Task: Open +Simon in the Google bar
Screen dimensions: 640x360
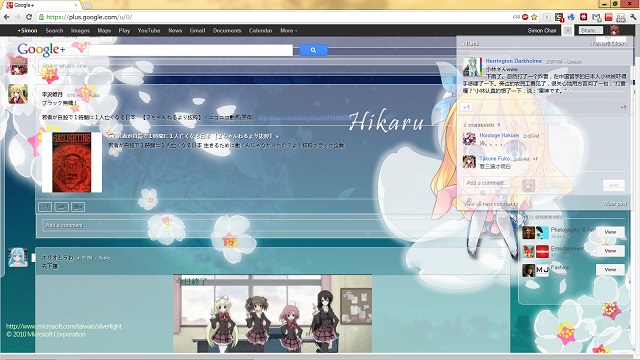Action: click(x=27, y=31)
